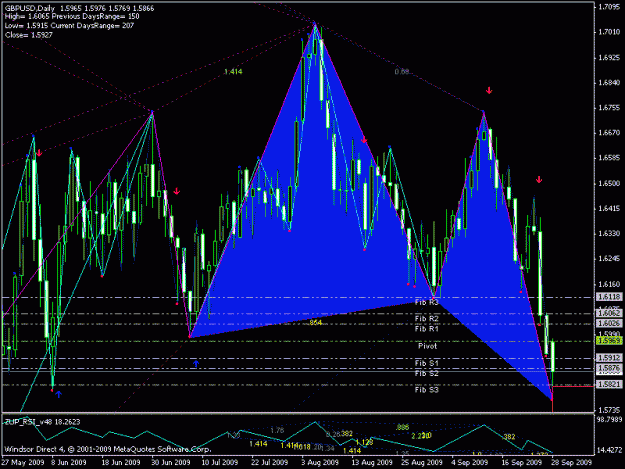The width and height of the screenshot is (625, 469).
Task: Click the 'Close= 1.5927' text
Action: point(29,35)
